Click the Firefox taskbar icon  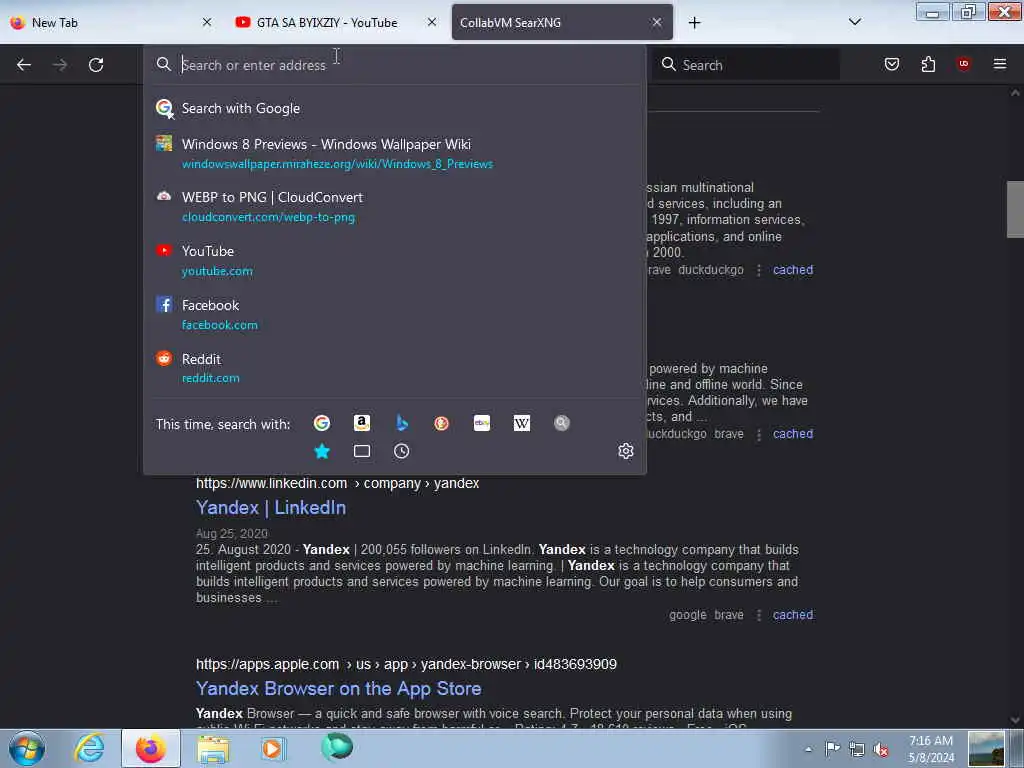[151, 748]
